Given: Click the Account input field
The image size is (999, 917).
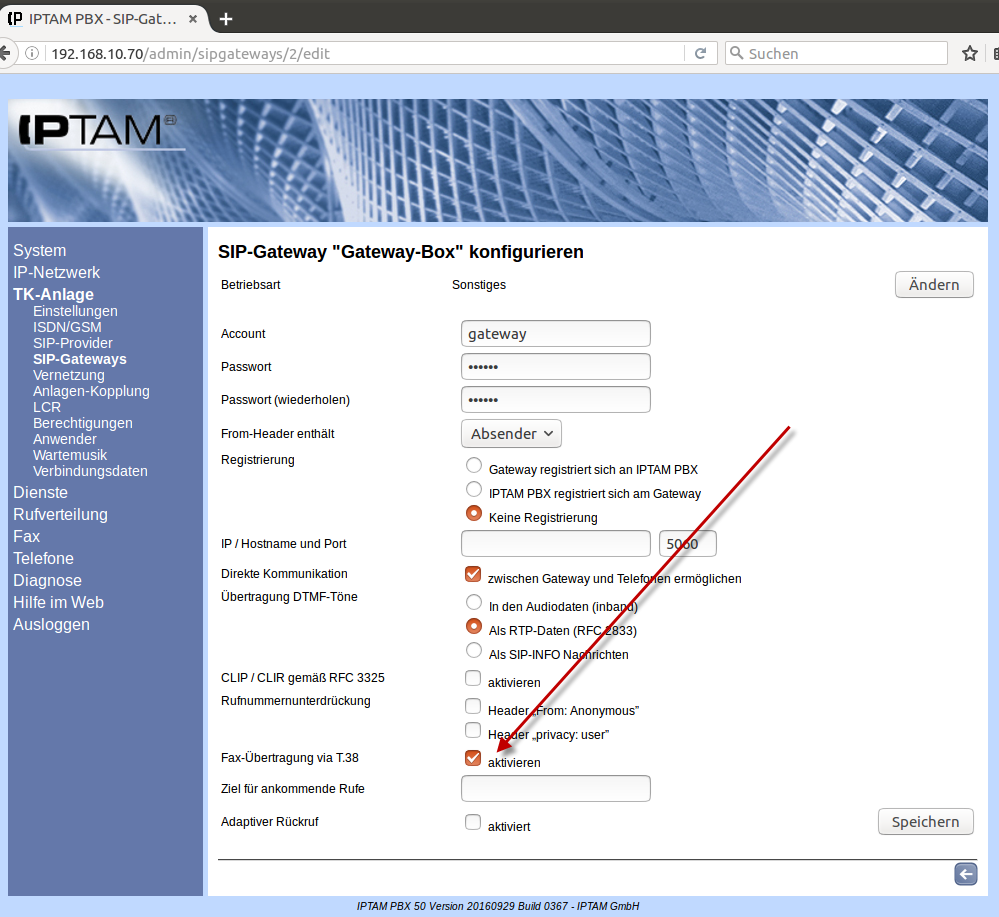Looking at the screenshot, I should pyautogui.click(x=555, y=334).
